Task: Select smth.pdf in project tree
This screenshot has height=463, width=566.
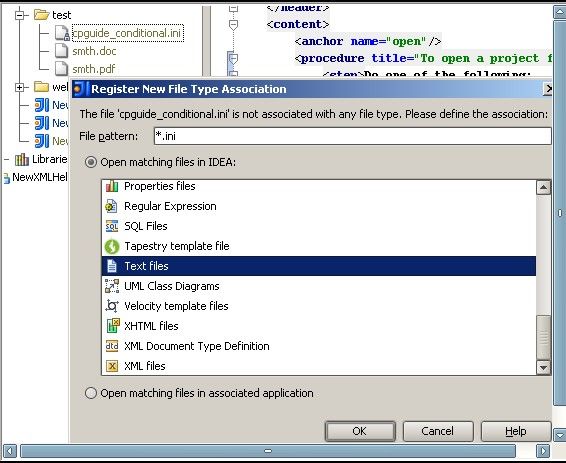Action: tap(94, 69)
